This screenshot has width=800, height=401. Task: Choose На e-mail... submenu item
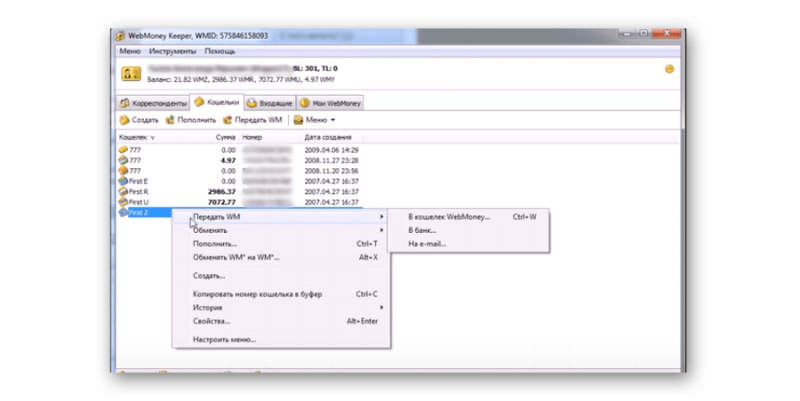(x=468, y=244)
